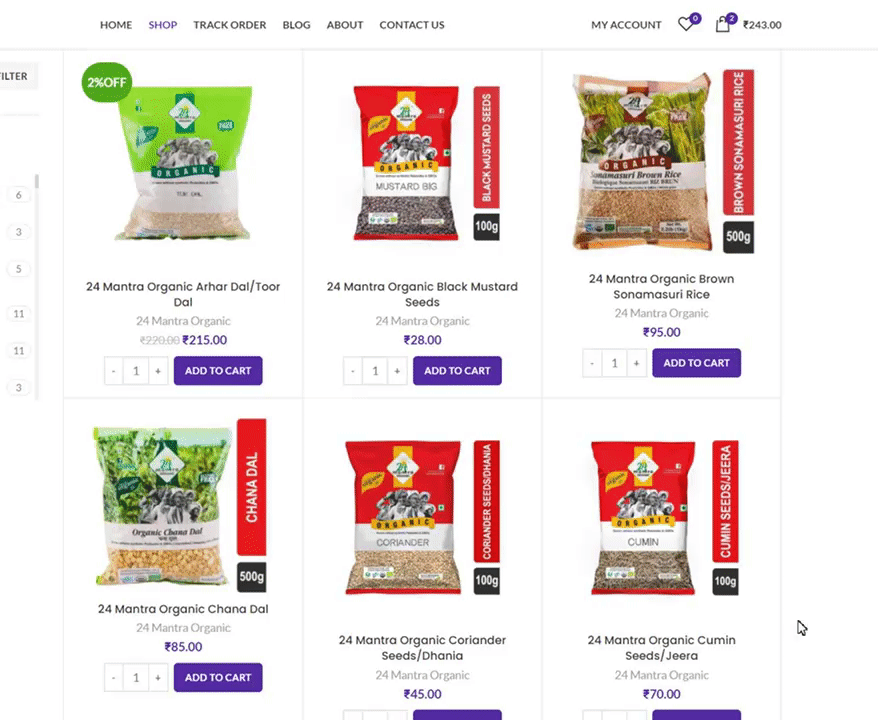Click the Black Mustard Seeds quantity field
878x720 pixels.
pos(375,371)
